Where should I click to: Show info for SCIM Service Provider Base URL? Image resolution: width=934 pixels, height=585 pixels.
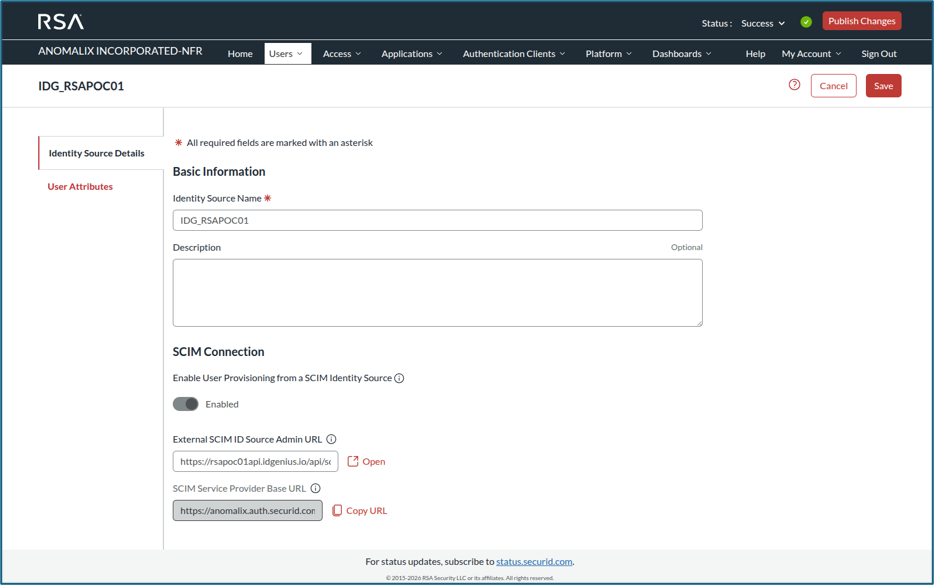coord(316,488)
